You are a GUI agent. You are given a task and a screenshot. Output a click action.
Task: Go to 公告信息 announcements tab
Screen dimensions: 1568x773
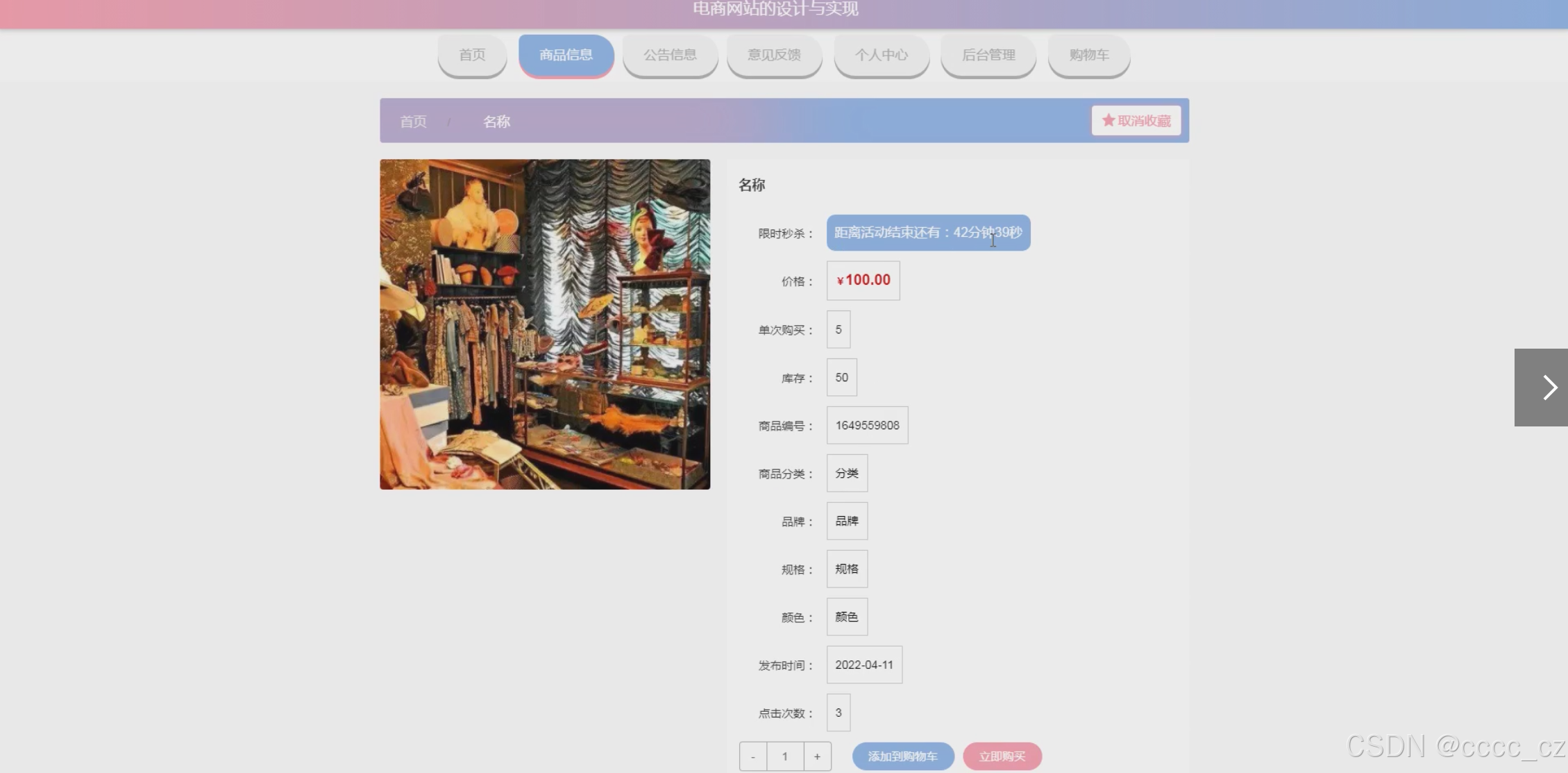(670, 55)
